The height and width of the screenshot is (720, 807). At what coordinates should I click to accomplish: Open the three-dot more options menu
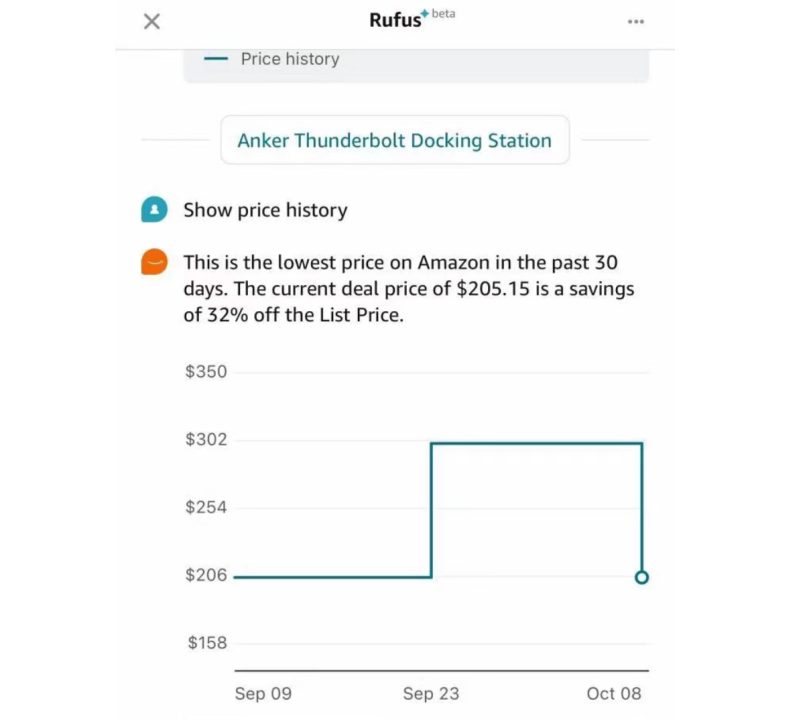[636, 22]
